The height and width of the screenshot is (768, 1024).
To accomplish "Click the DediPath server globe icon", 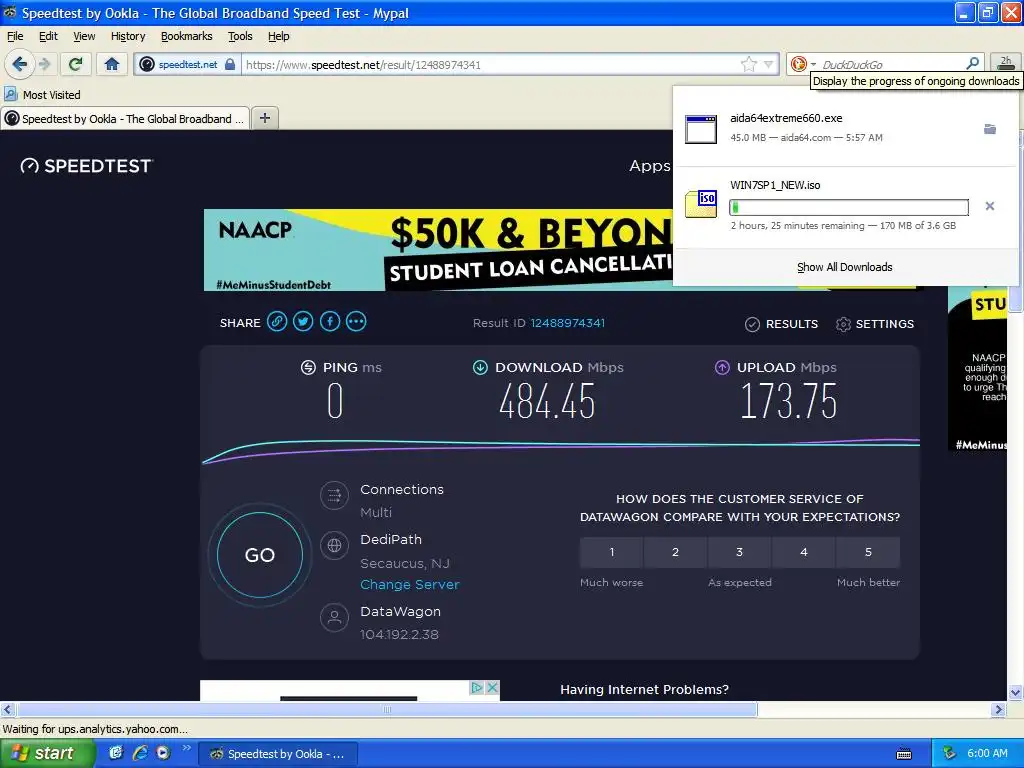I will tap(334, 545).
